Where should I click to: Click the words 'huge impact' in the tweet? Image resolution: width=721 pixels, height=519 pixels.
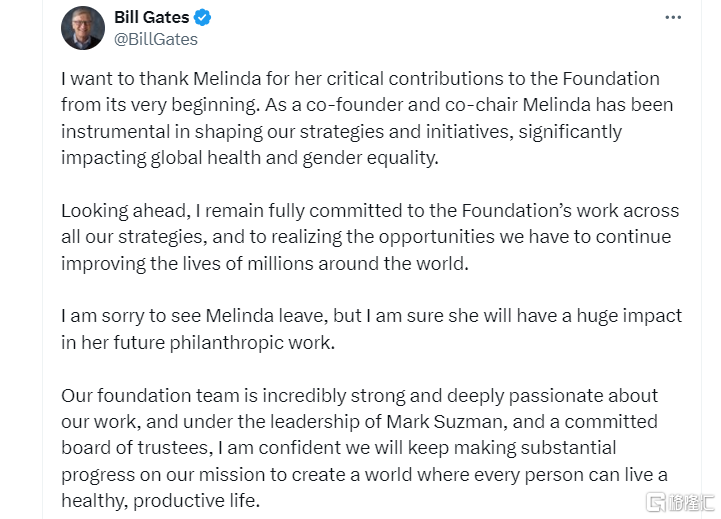pos(634,315)
